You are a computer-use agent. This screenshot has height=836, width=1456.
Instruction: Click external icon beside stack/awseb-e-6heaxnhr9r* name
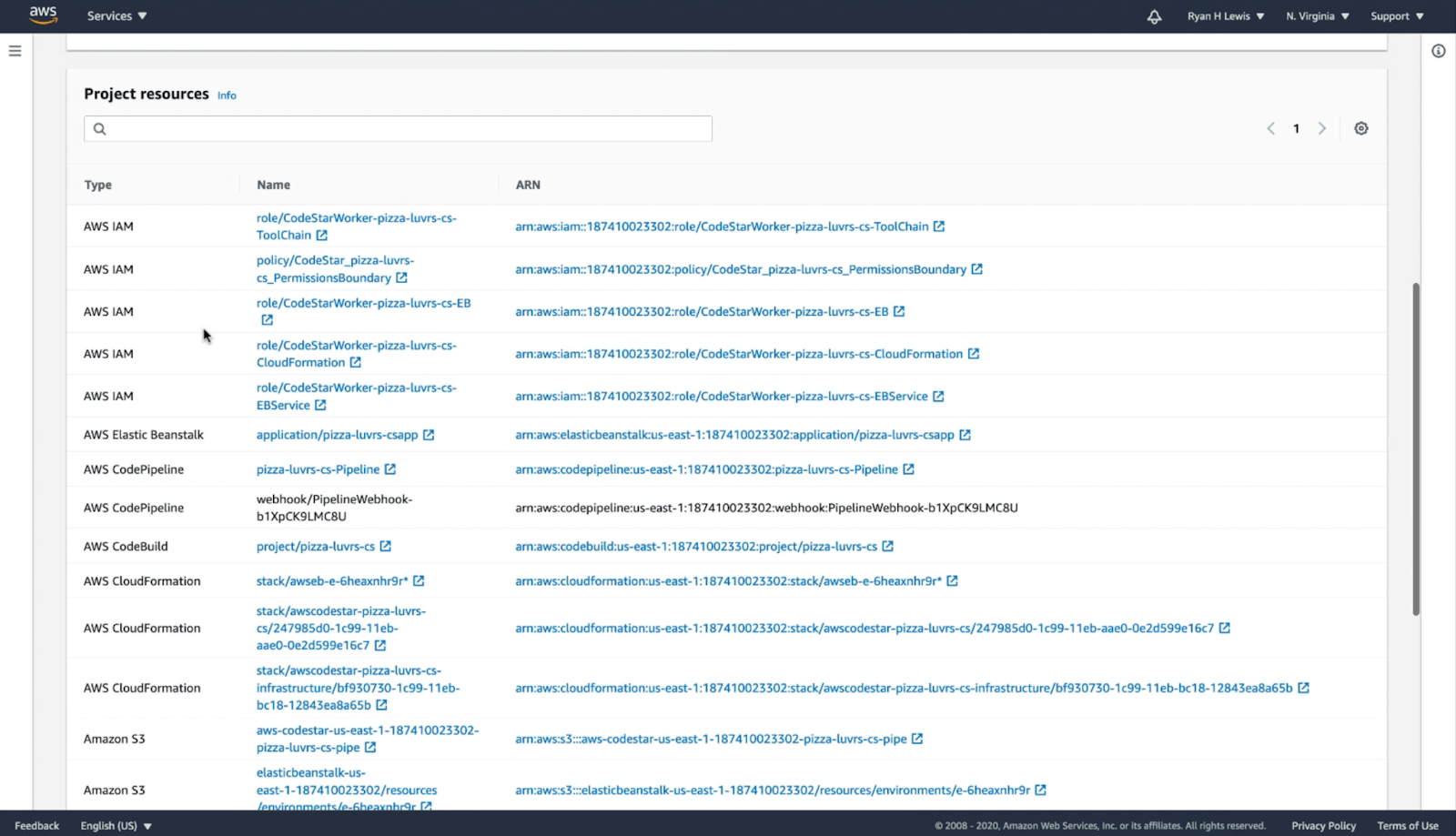click(419, 581)
